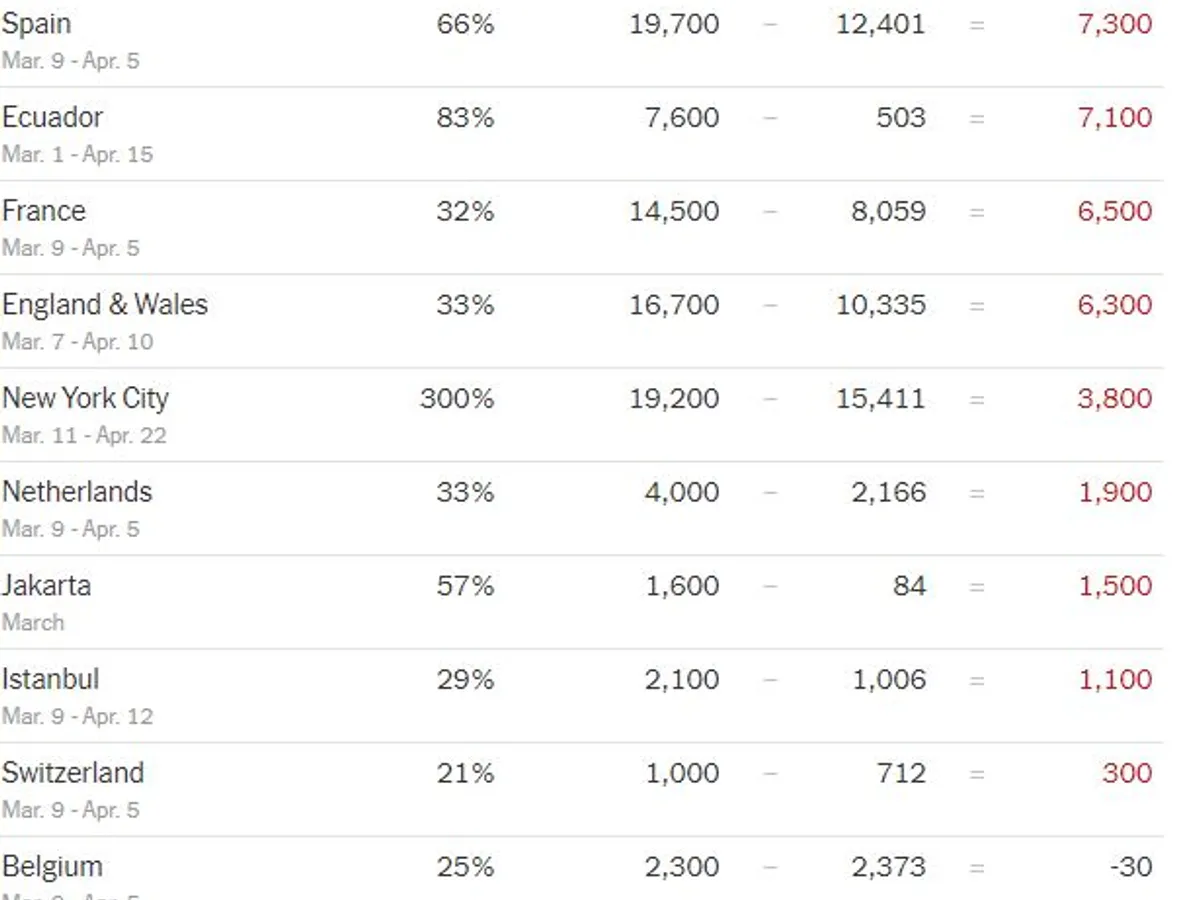Click the France row label
This screenshot has width=1200, height=900.
pos(44,211)
